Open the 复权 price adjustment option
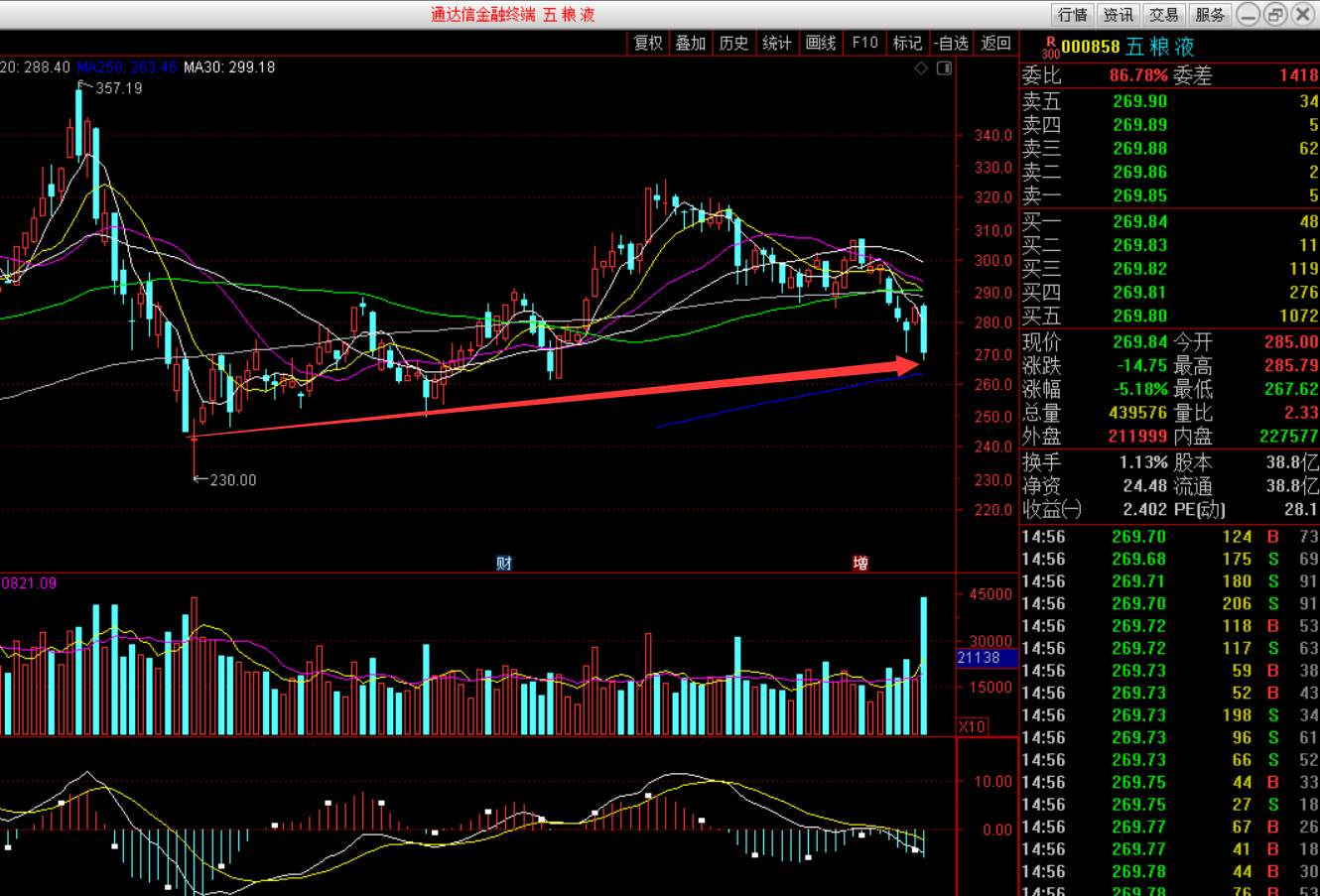The image size is (1320, 896). 648,43
